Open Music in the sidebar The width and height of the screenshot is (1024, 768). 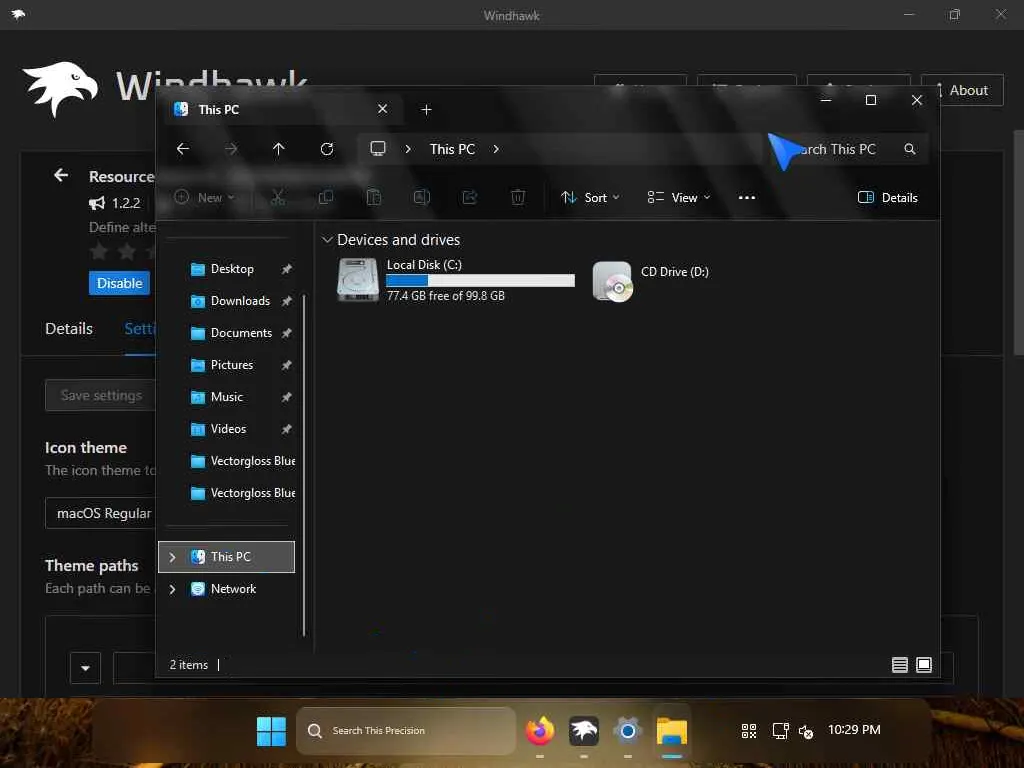[226, 397]
